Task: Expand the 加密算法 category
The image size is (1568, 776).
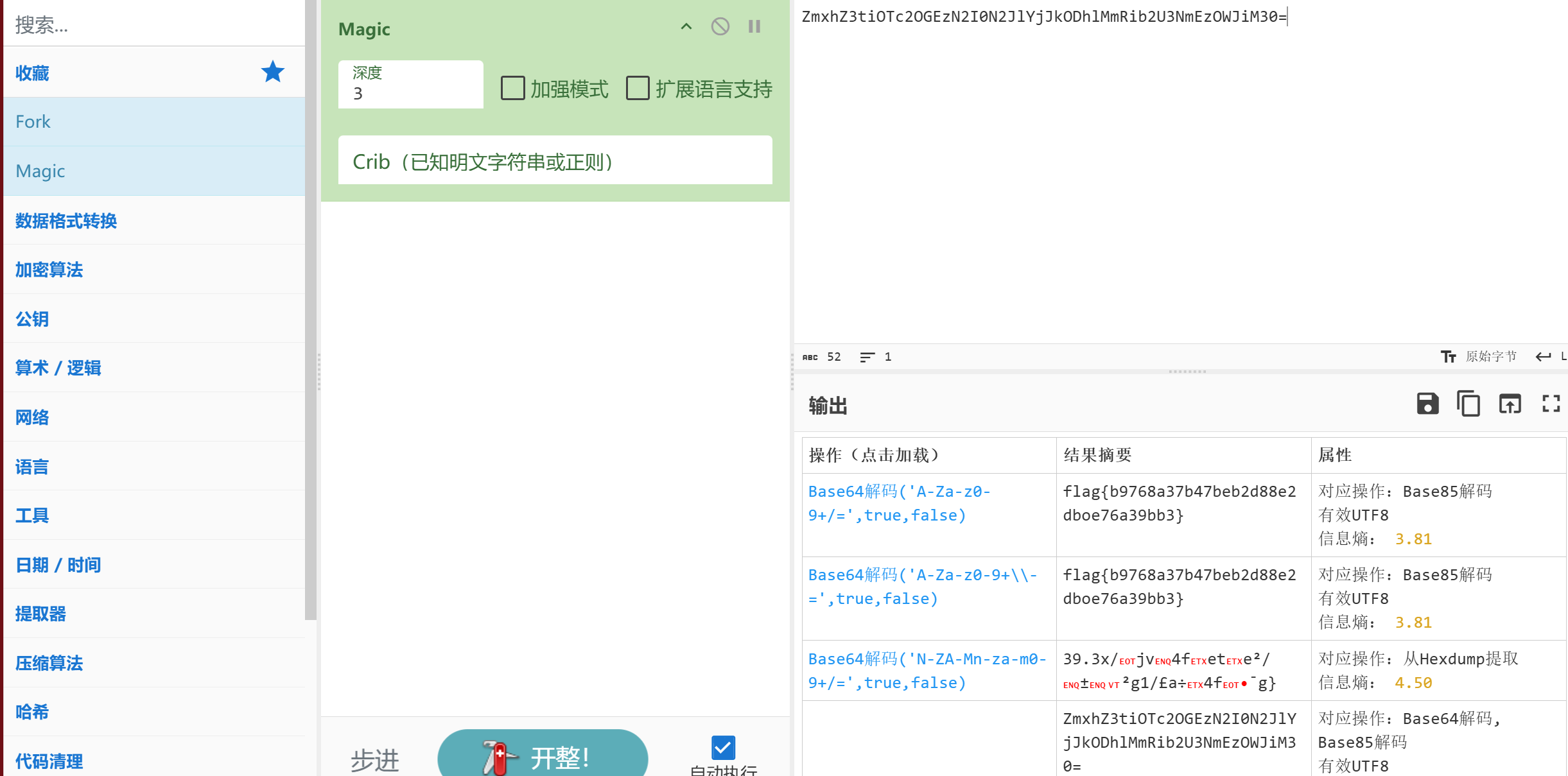Action: [x=49, y=270]
